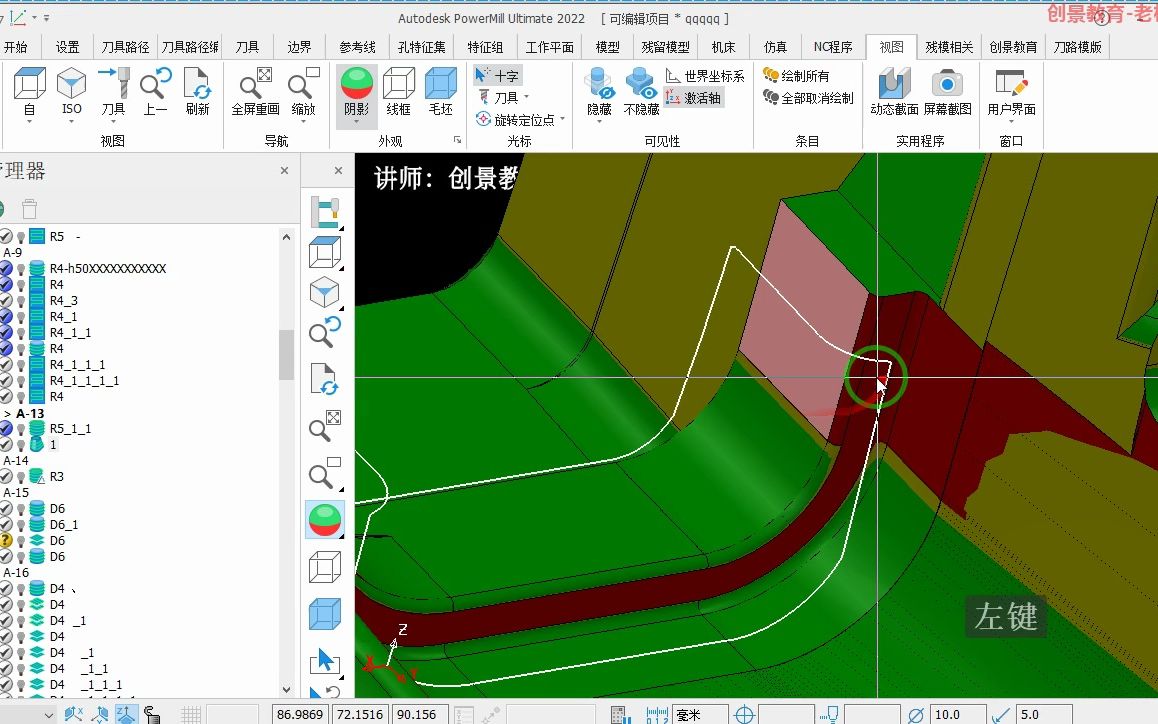1158x724 pixels.
Task: Switch to the 边界 ribbon tab
Action: [x=299, y=47]
